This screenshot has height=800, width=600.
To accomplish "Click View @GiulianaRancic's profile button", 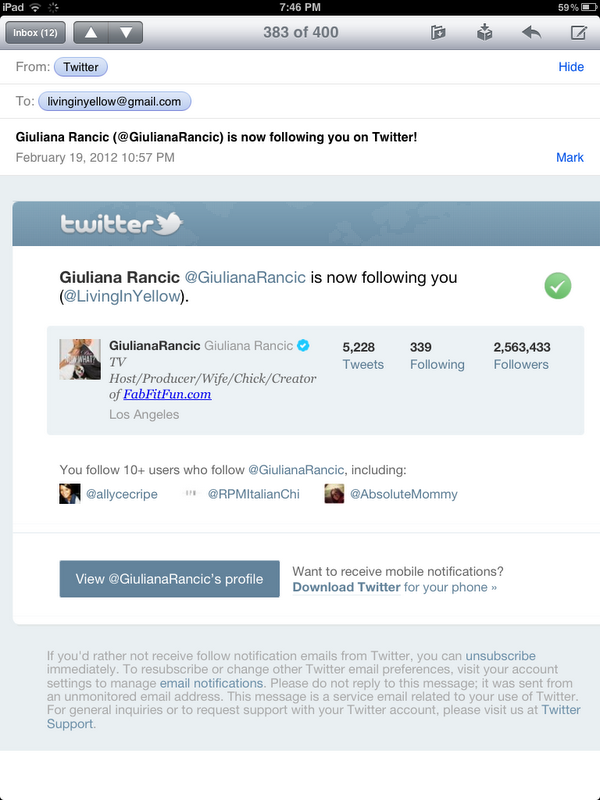I will coord(169,579).
